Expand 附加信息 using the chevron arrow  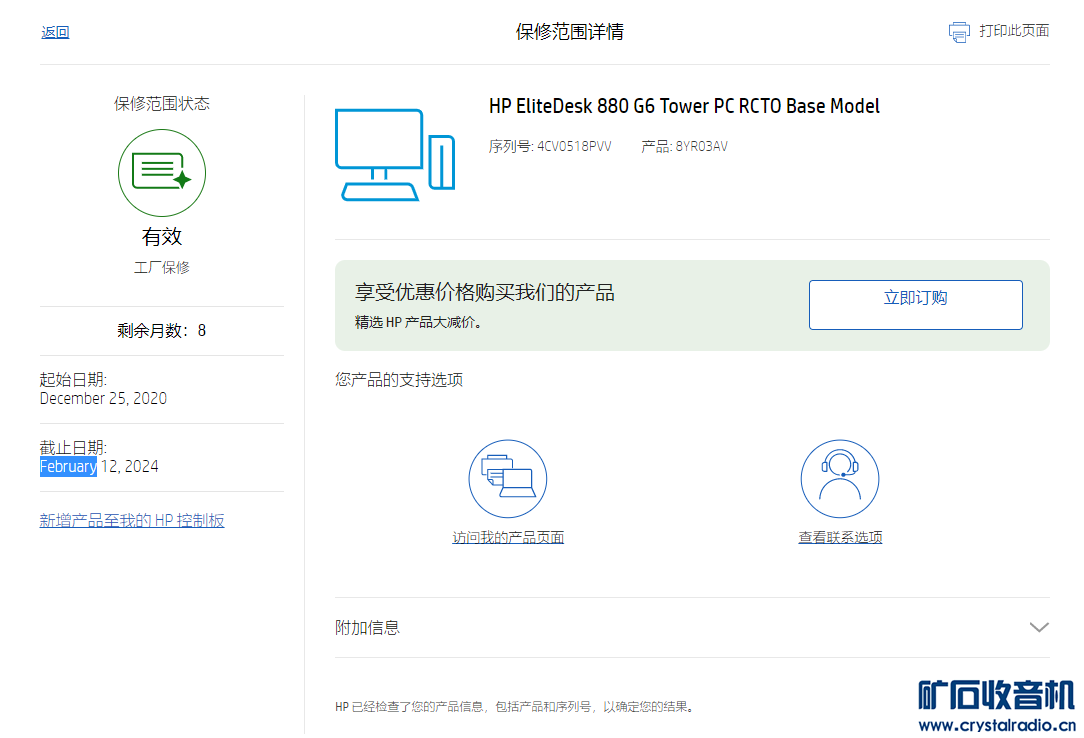pyautogui.click(x=1039, y=628)
